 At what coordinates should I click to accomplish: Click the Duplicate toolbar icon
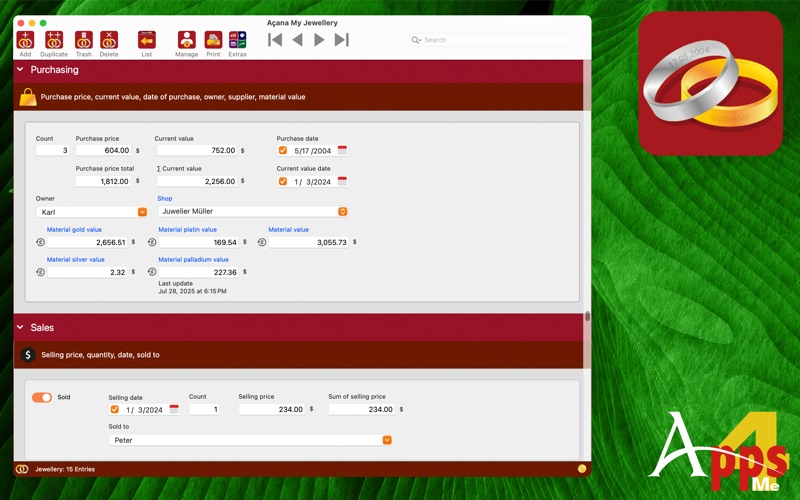coord(54,40)
